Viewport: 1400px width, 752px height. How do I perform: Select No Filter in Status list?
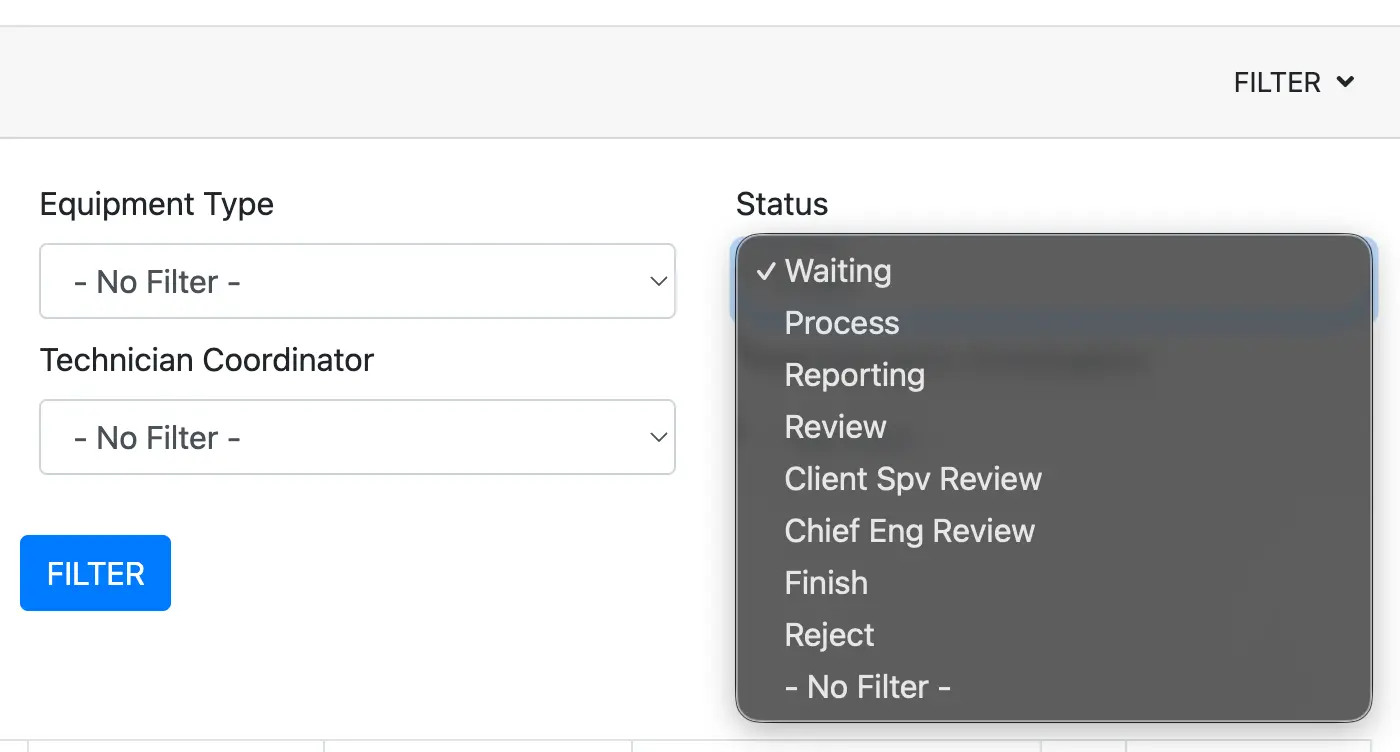pos(867,687)
